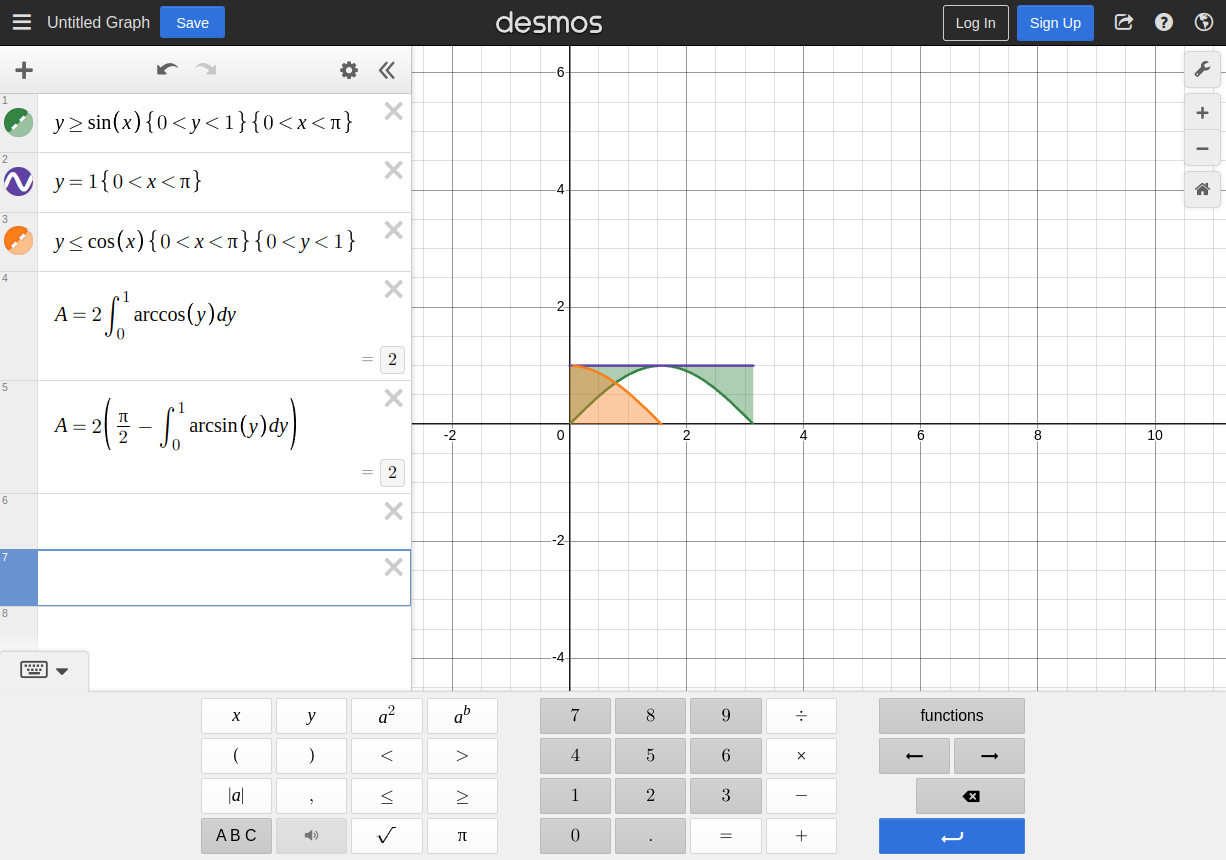Screen dimensions: 1226x860
Task: Zoom out on the graph
Action: [1202, 148]
